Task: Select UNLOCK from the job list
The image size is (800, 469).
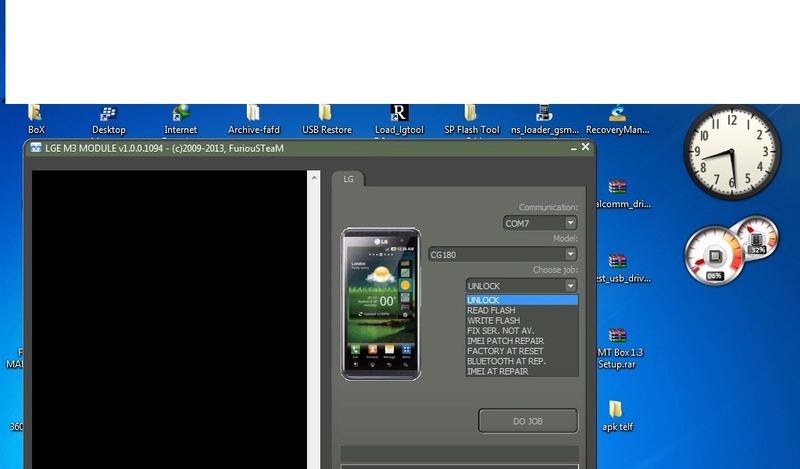Action: tap(522, 300)
